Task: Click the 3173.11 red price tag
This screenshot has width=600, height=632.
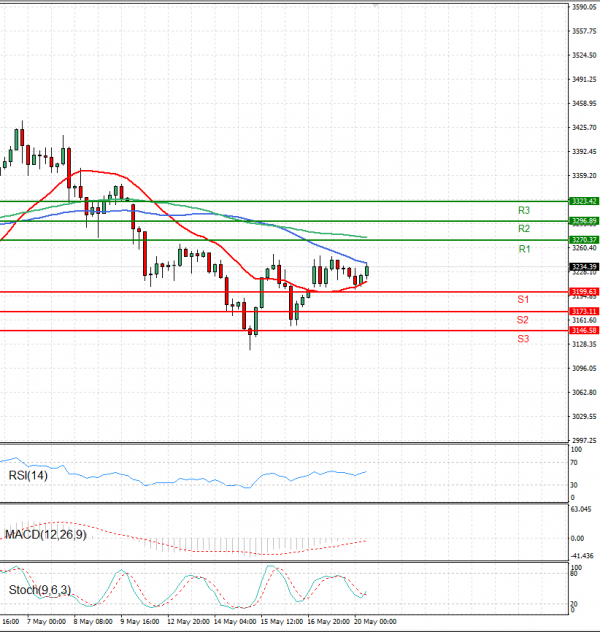Action: click(x=582, y=312)
